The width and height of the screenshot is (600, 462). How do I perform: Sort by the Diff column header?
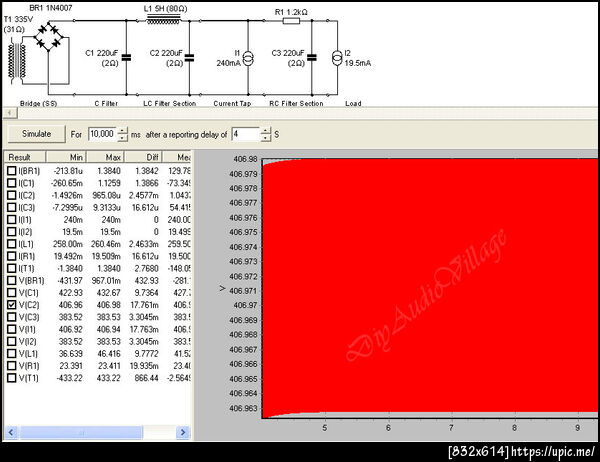pyautogui.click(x=143, y=157)
